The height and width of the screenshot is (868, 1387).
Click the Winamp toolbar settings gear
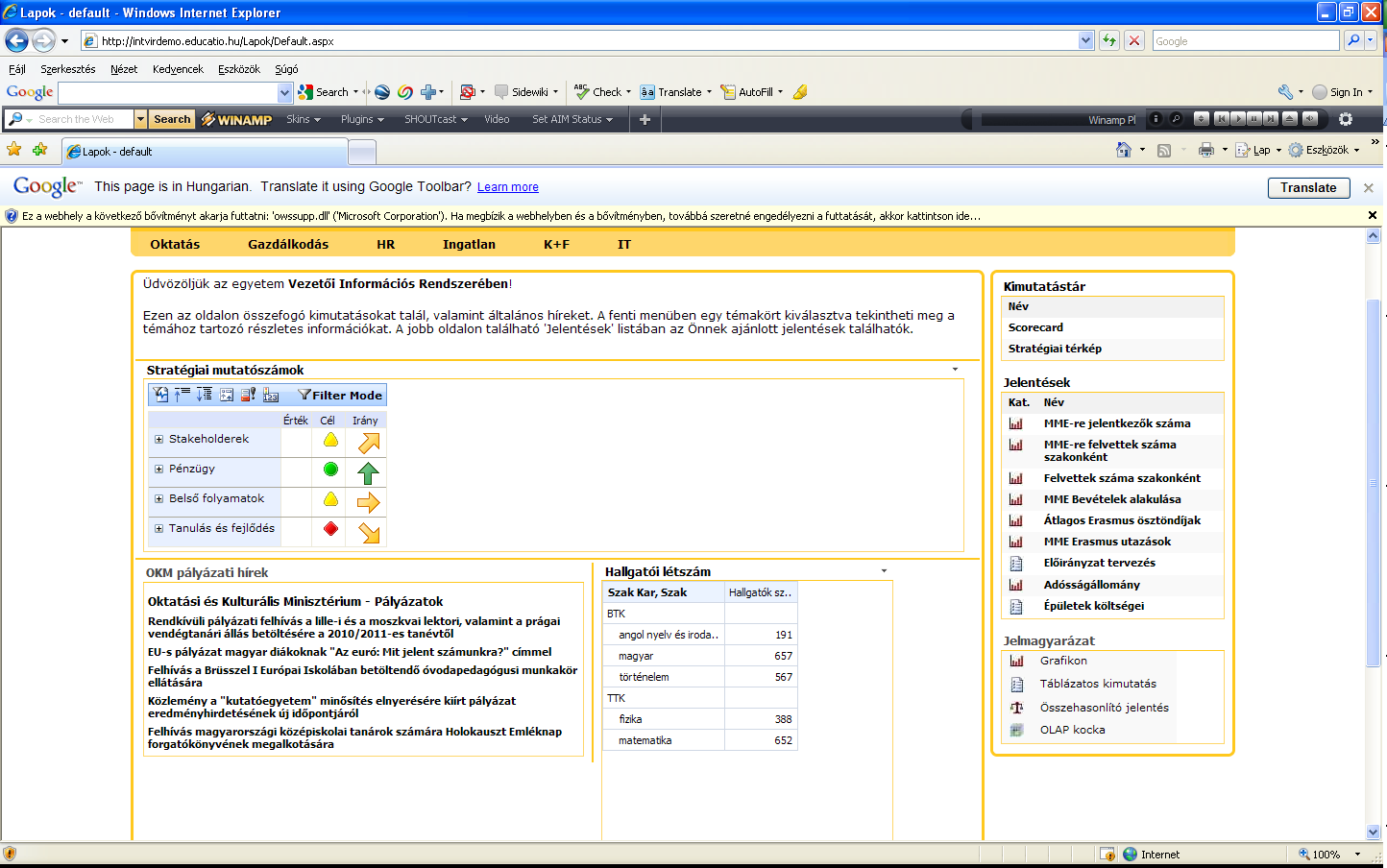[x=1346, y=119]
